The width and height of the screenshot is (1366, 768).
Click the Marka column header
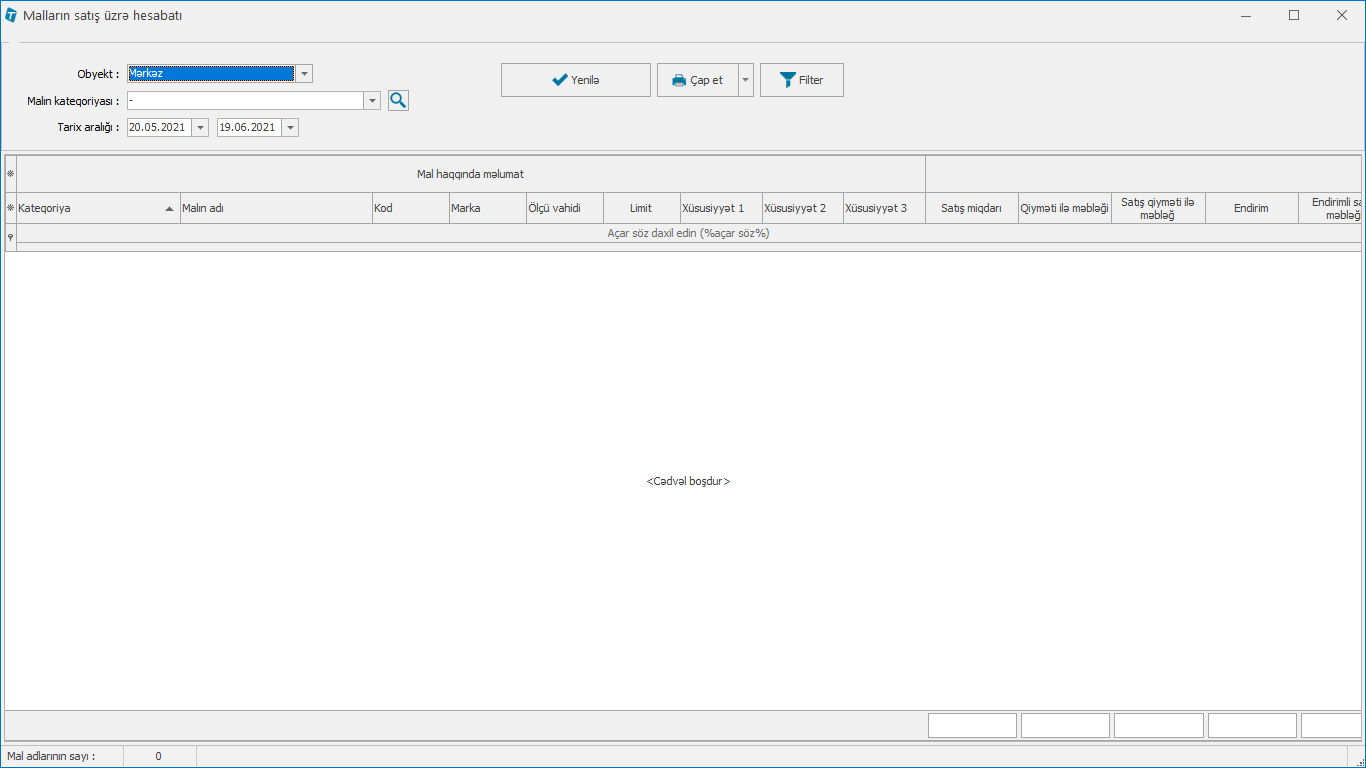pyautogui.click(x=486, y=208)
